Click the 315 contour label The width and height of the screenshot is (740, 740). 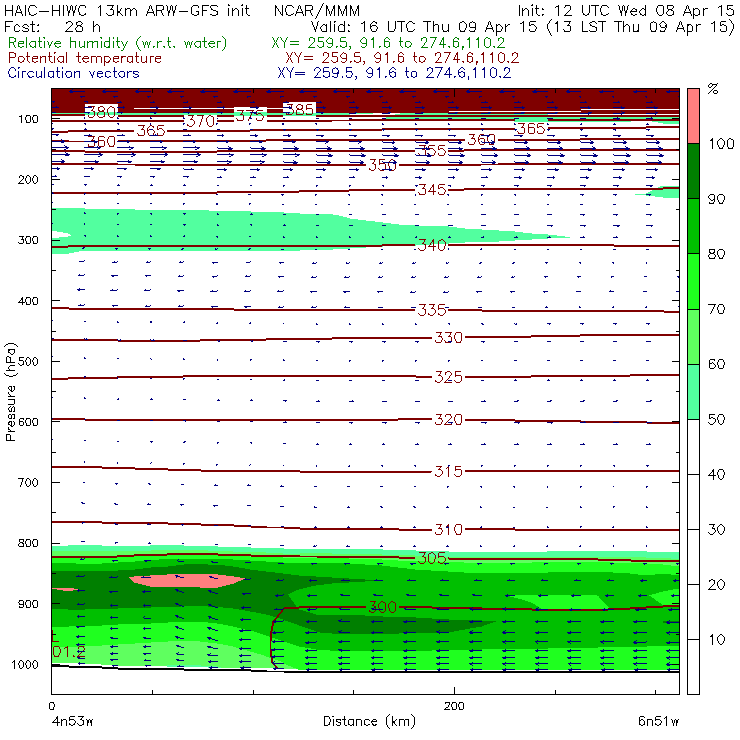(448, 471)
